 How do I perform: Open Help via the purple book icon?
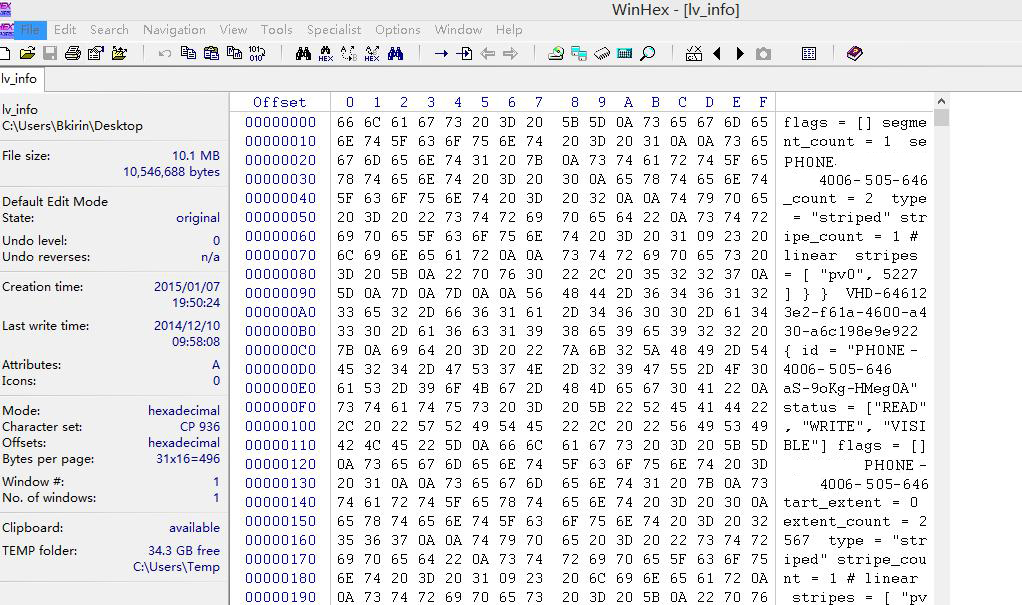click(x=854, y=53)
